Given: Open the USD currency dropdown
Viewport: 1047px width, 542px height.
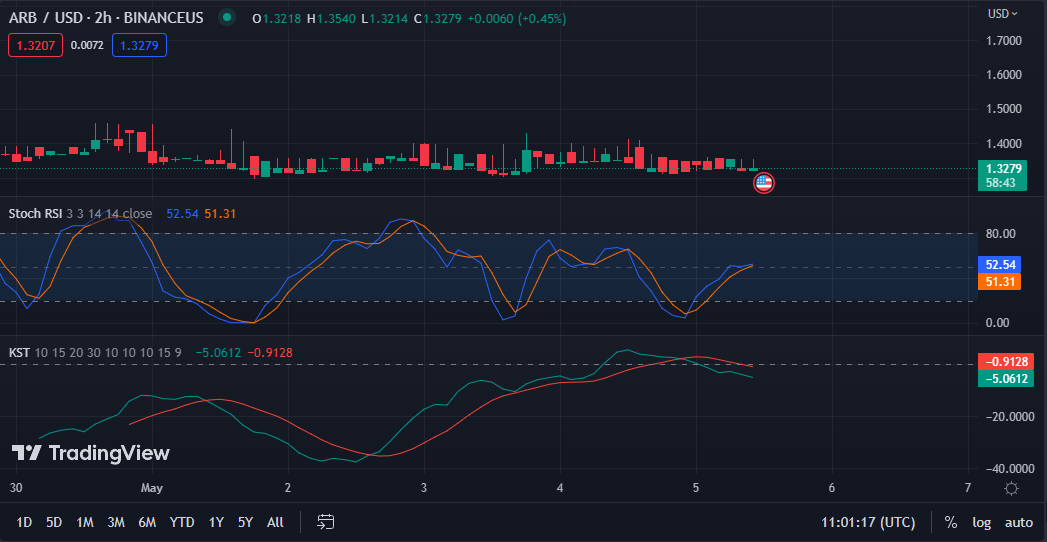Looking at the screenshot, I should (1002, 14).
